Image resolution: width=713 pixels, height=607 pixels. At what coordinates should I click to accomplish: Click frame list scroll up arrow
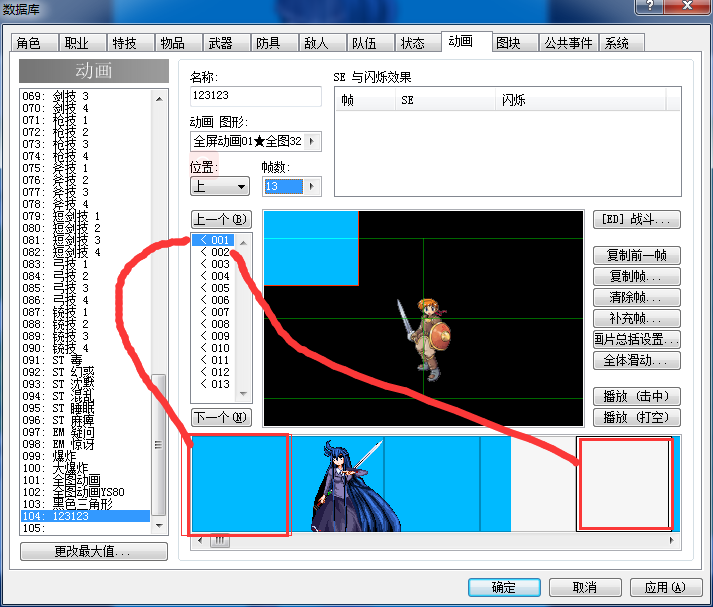tap(243, 242)
